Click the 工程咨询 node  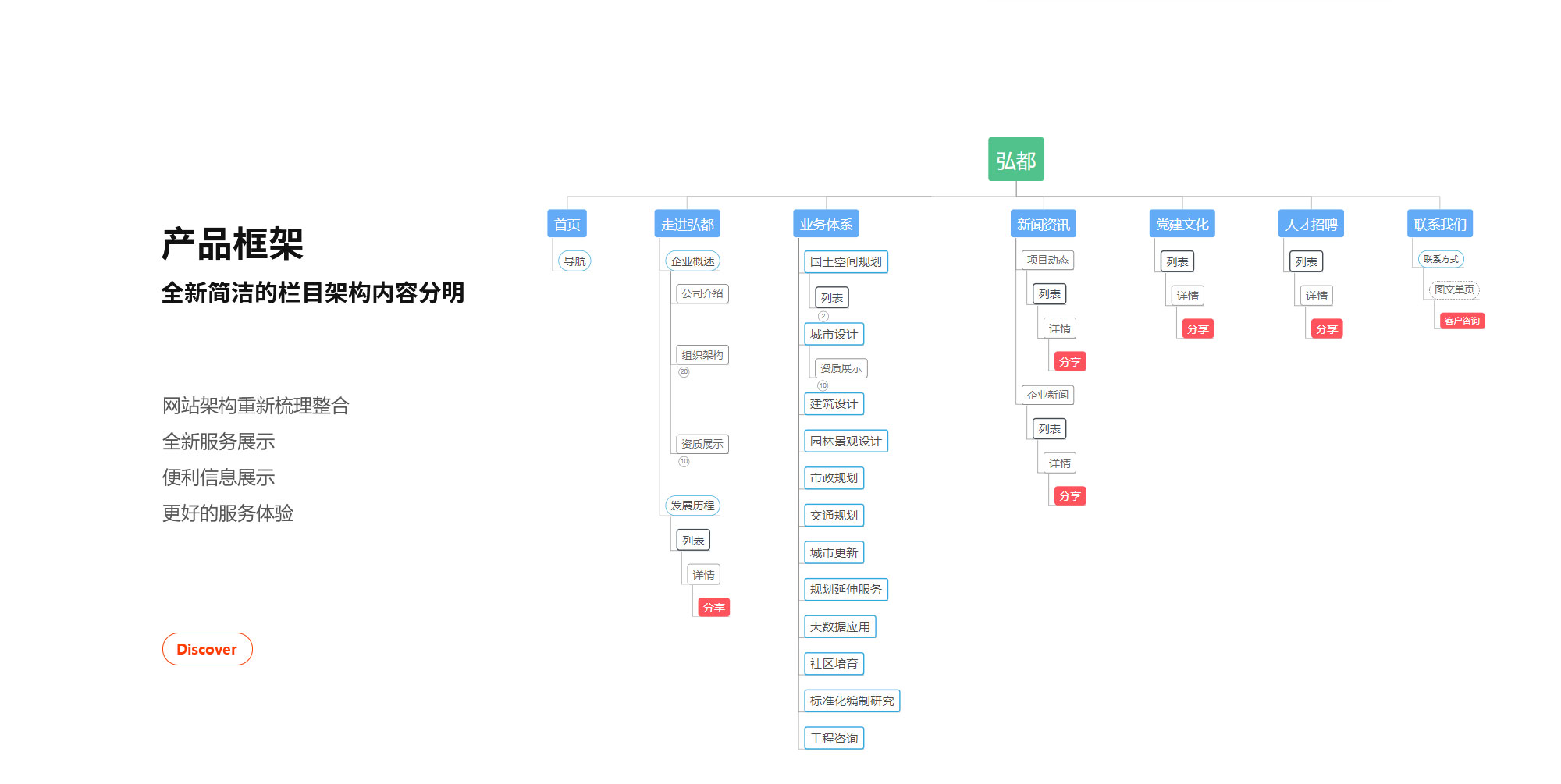tap(834, 738)
